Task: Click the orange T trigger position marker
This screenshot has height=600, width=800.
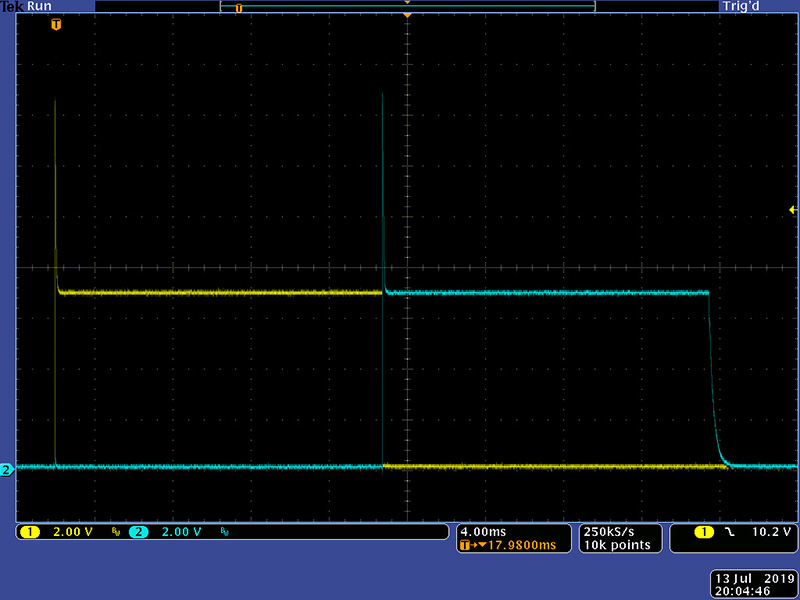Action: [x=56, y=24]
